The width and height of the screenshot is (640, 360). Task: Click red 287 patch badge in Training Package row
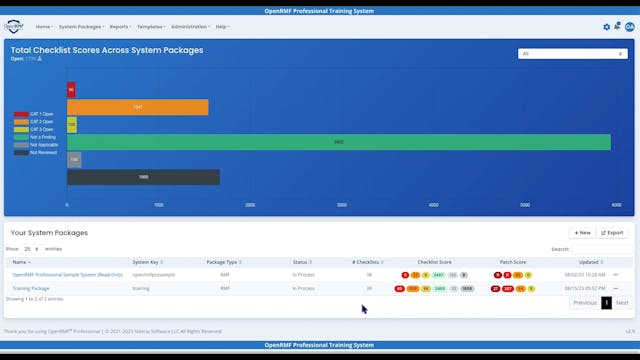click(508, 289)
